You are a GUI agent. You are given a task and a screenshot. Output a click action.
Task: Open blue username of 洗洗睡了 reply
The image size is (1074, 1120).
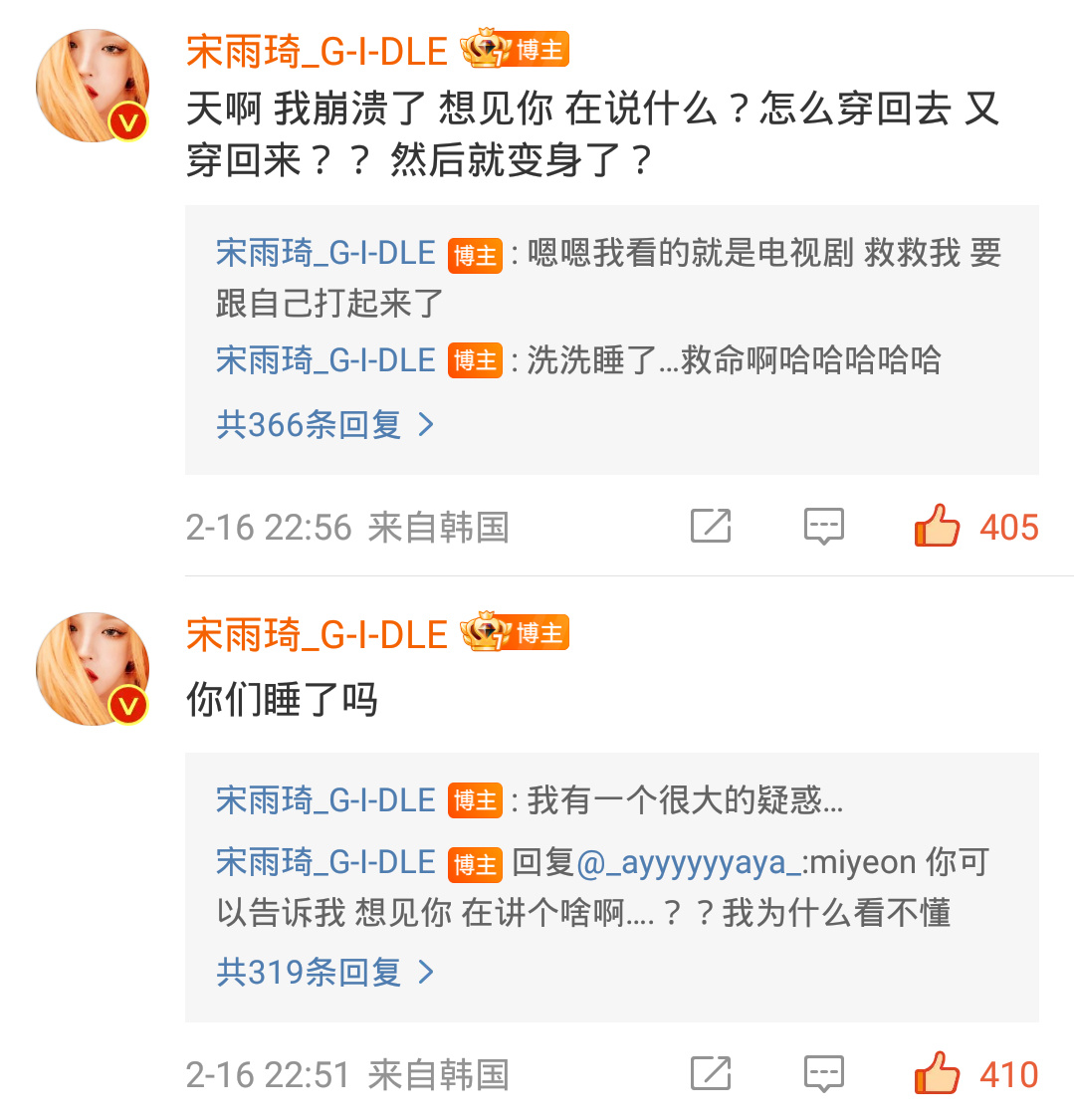[325, 360]
